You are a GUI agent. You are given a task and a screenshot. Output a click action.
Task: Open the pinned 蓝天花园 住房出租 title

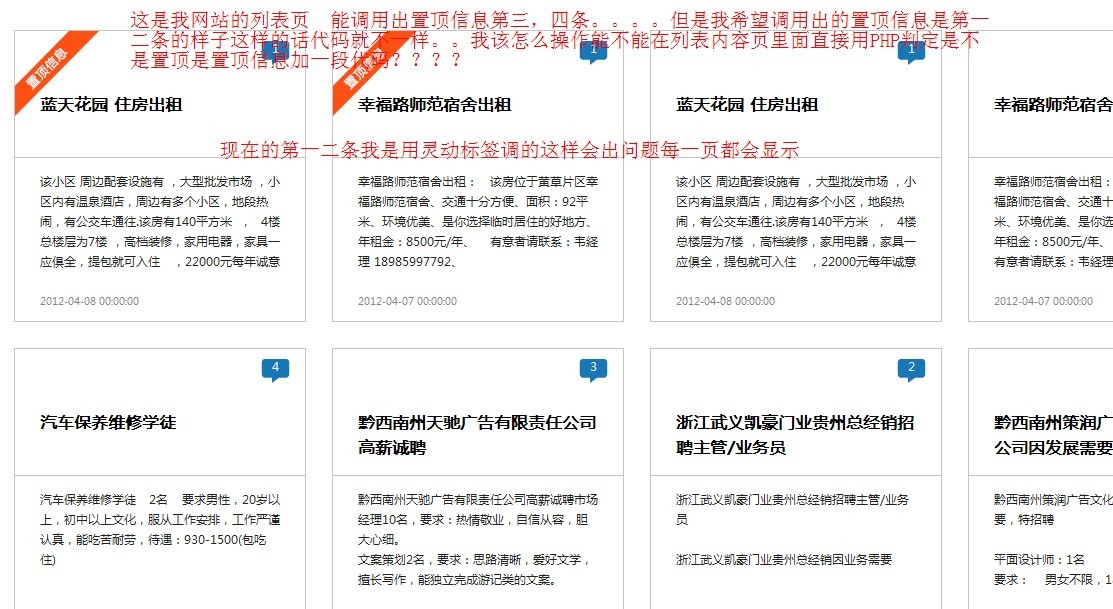[x=111, y=105]
